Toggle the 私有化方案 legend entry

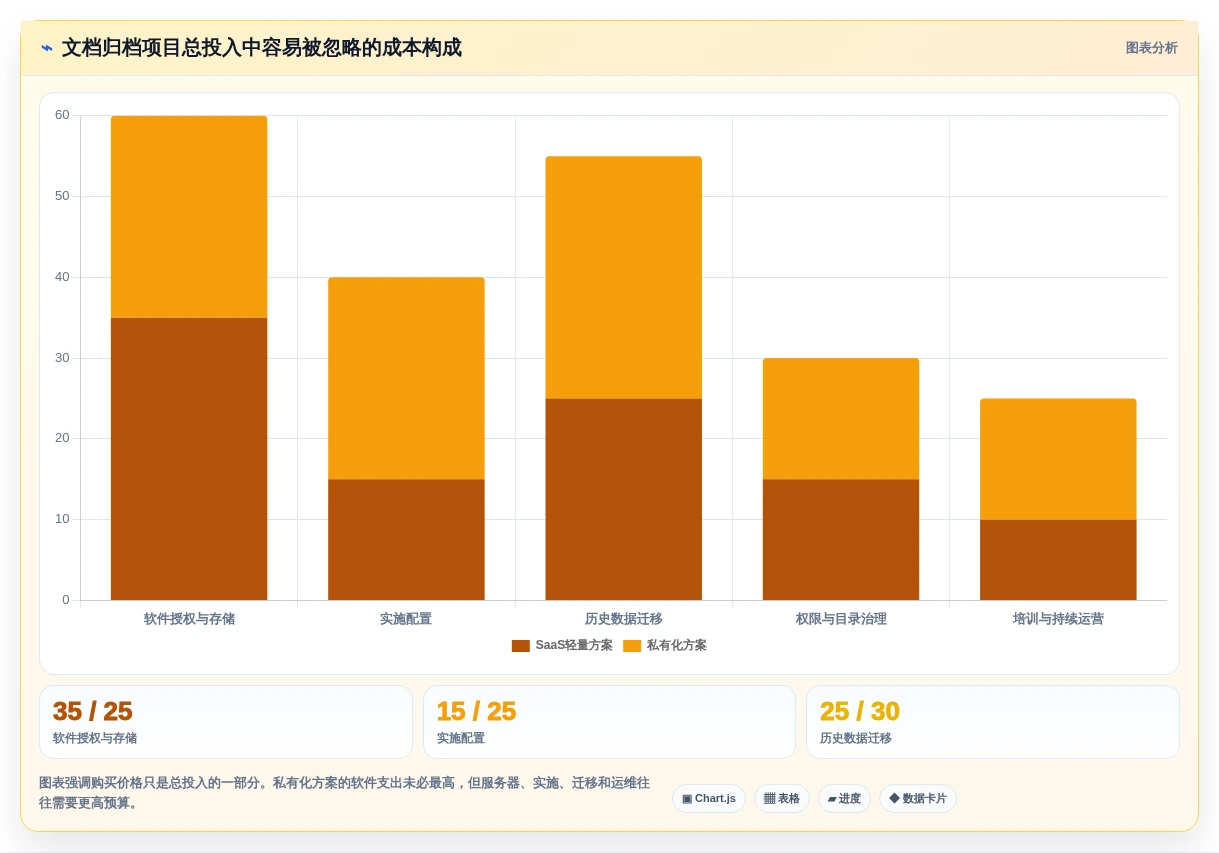665,646
